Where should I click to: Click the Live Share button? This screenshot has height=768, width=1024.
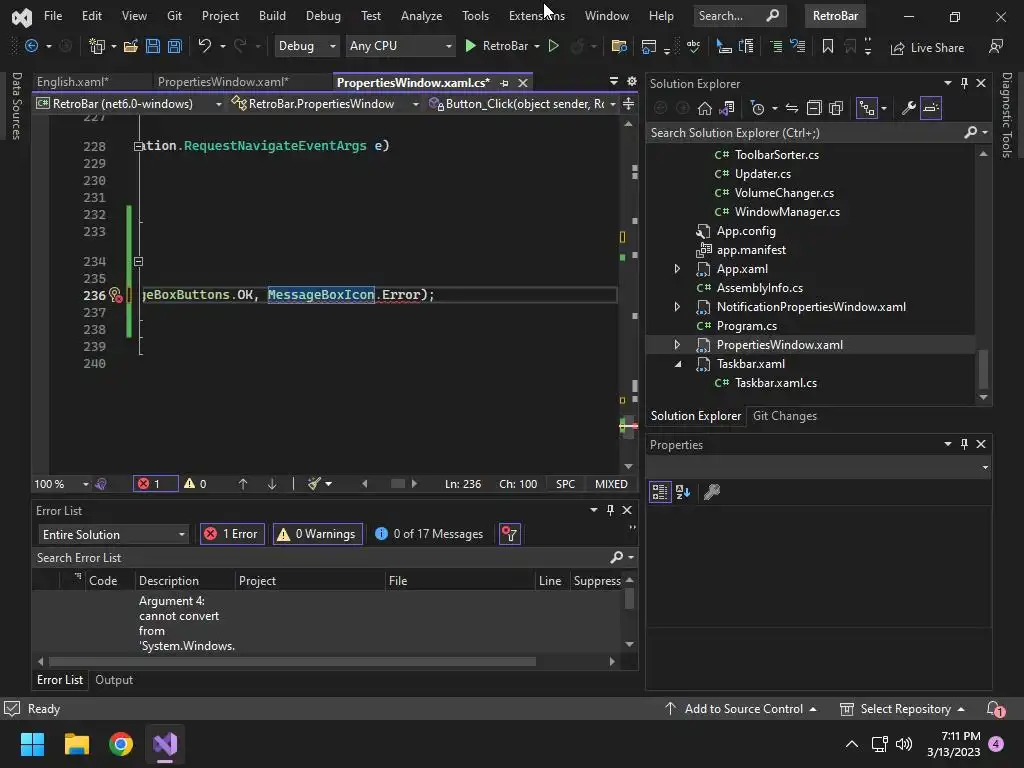[x=927, y=48]
